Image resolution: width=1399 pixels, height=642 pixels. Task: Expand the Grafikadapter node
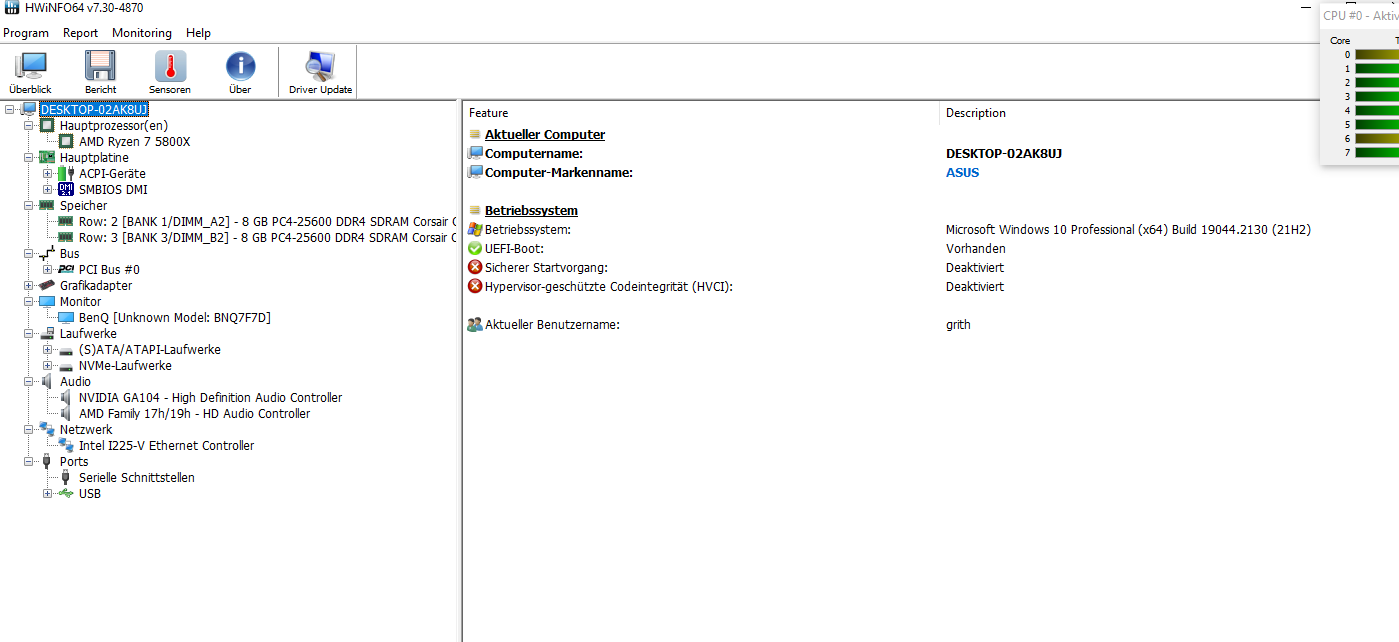click(x=29, y=285)
